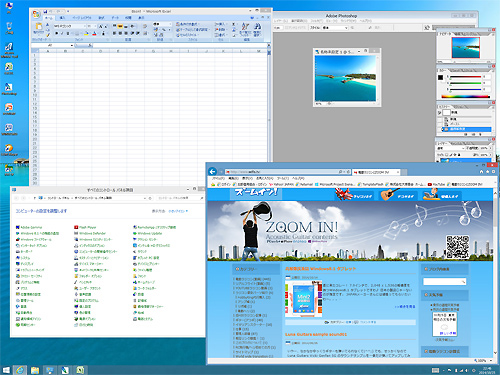Click the Excel formula bar input

coord(179,45)
